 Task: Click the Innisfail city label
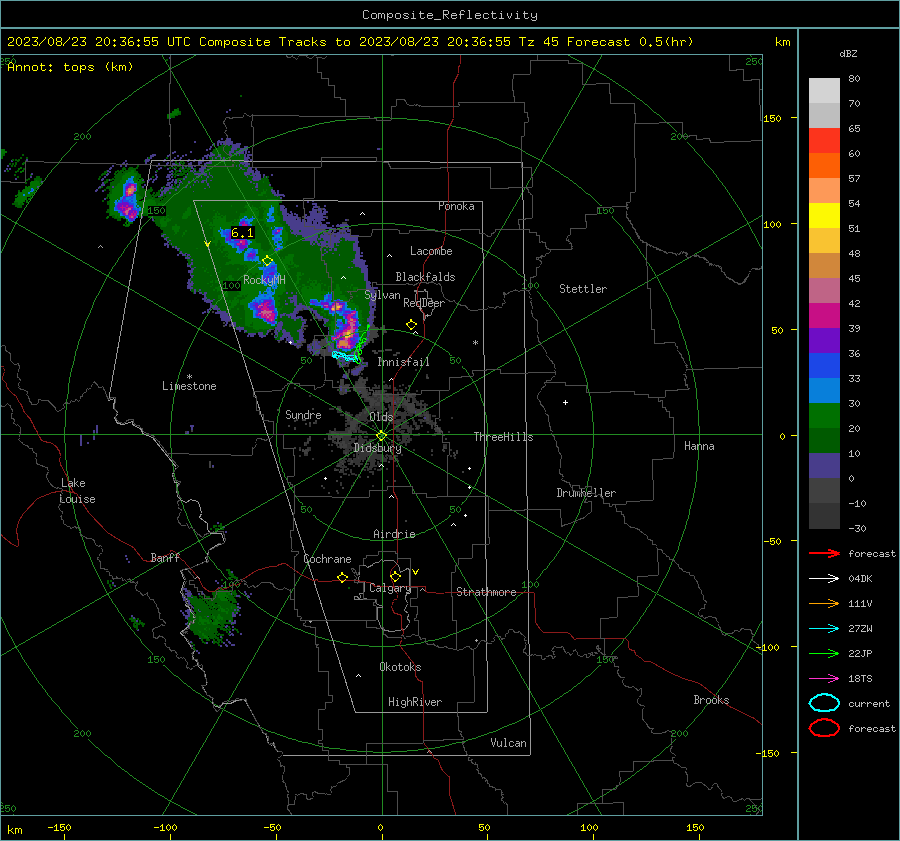click(403, 362)
